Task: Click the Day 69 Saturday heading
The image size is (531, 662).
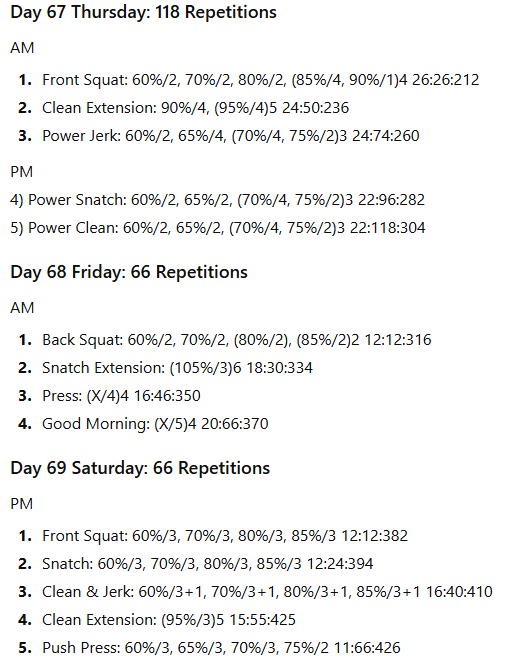Action: (x=140, y=468)
